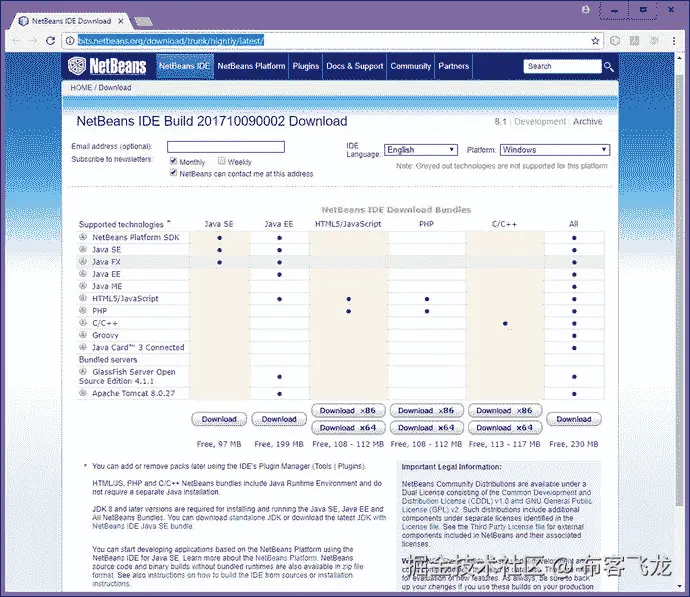Image resolution: width=690 pixels, height=597 pixels.
Task: Click 'Free, 199 MB' size text
Action: pyautogui.click(x=279, y=444)
